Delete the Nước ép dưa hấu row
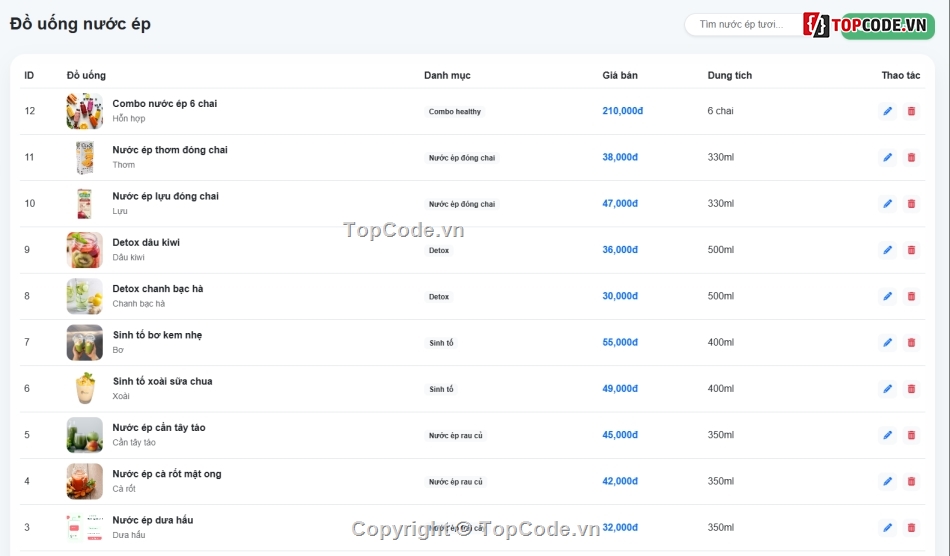The height and width of the screenshot is (556, 950). tap(911, 528)
